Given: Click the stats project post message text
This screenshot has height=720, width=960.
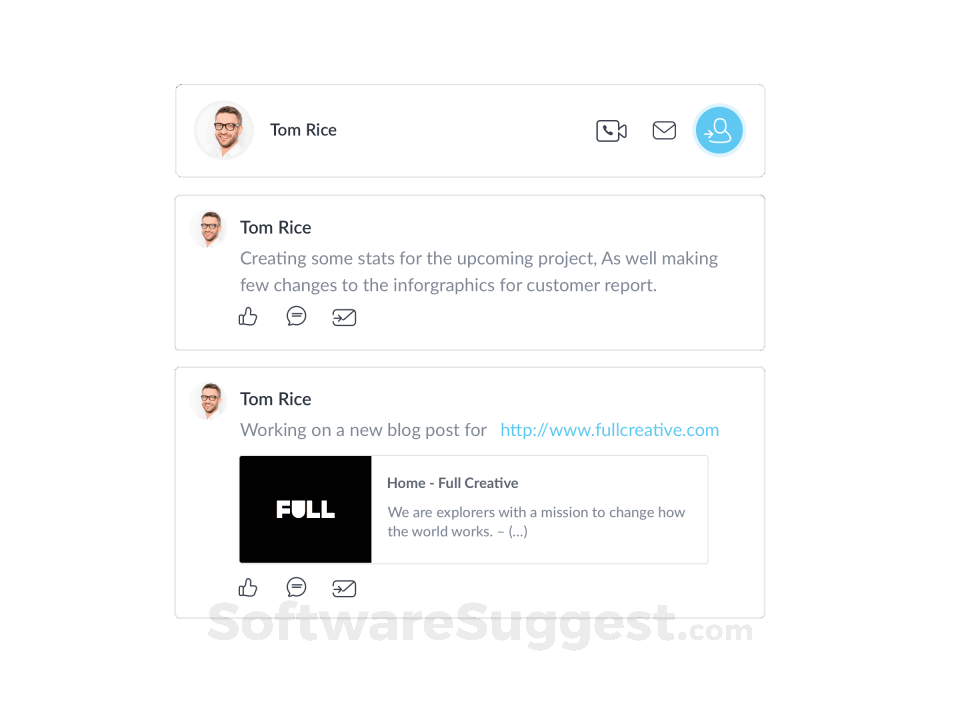Looking at the screenshot, I should [479, 271].
